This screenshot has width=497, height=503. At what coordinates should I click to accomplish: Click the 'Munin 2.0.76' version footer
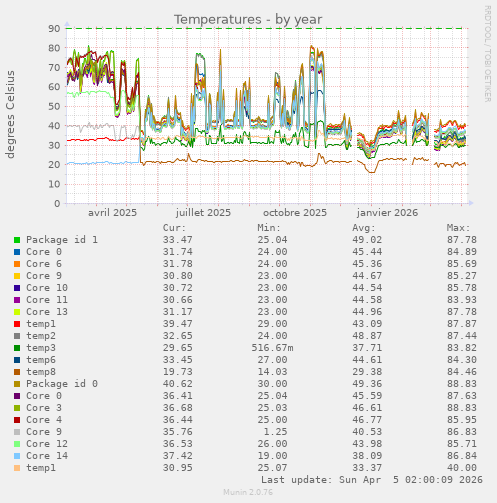(x=248, y=492)
